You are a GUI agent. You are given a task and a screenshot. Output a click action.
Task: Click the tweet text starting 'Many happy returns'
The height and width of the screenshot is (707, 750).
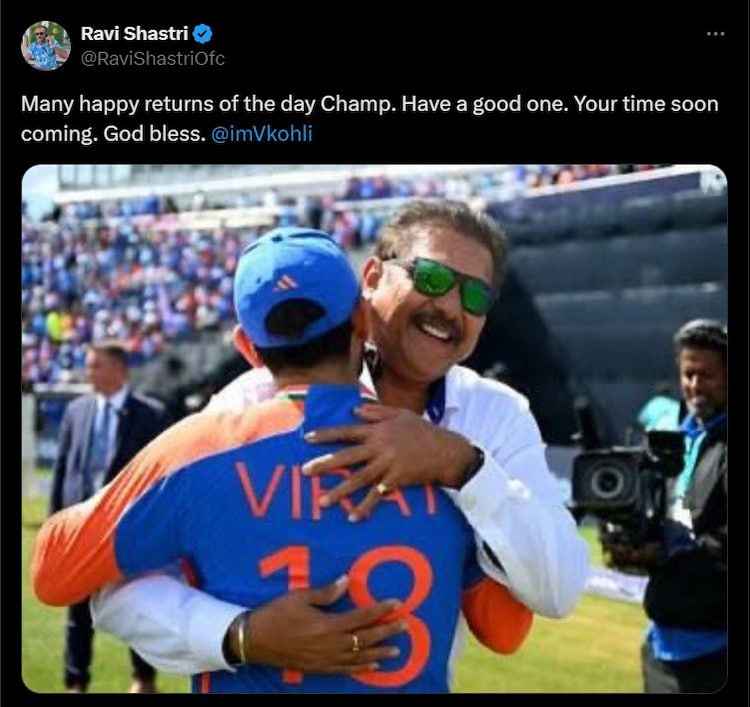tap(369, 119)
